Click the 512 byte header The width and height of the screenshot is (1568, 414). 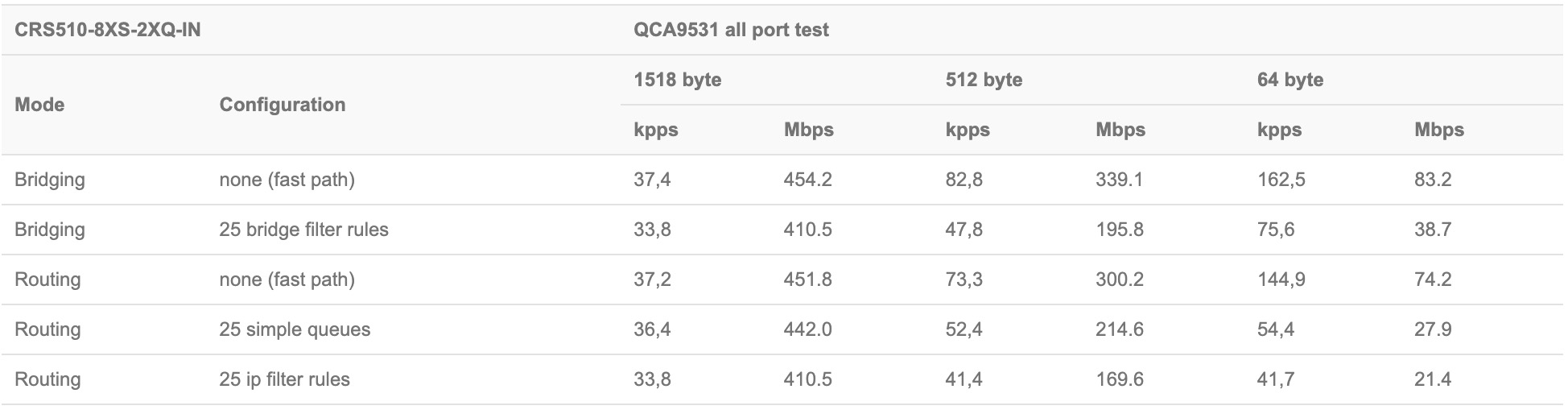(x=984, y=80)
